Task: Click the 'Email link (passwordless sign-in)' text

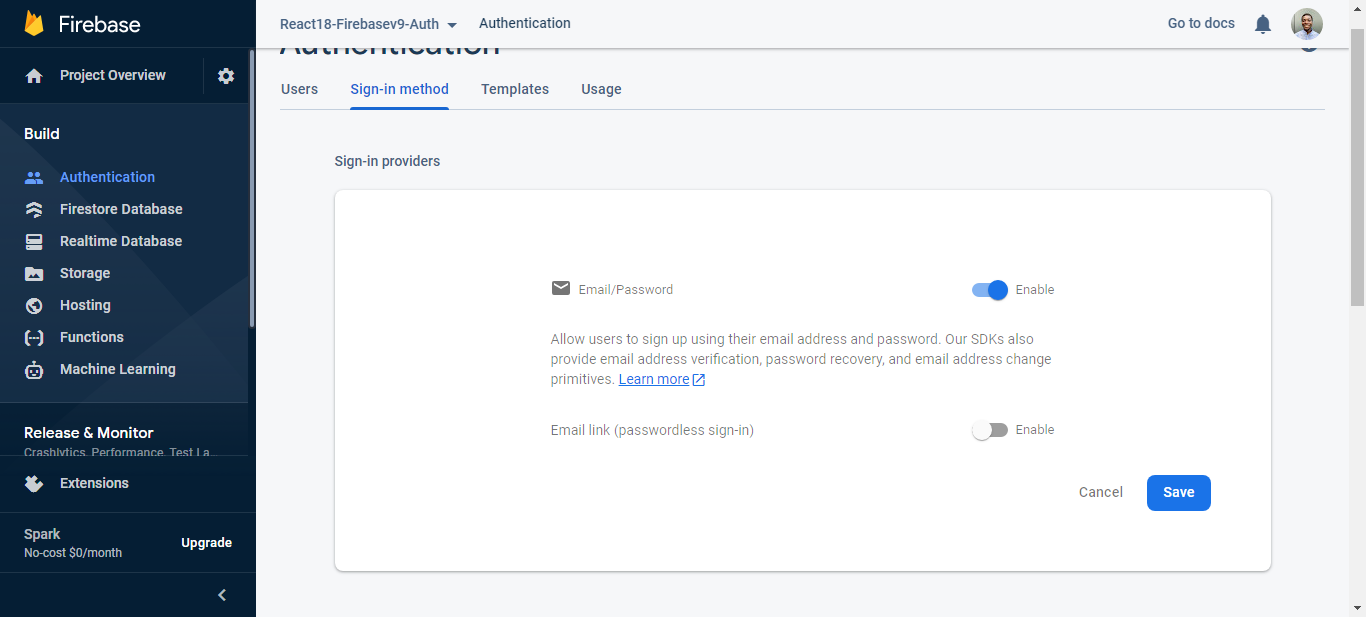Action: [x=652, y=430]
